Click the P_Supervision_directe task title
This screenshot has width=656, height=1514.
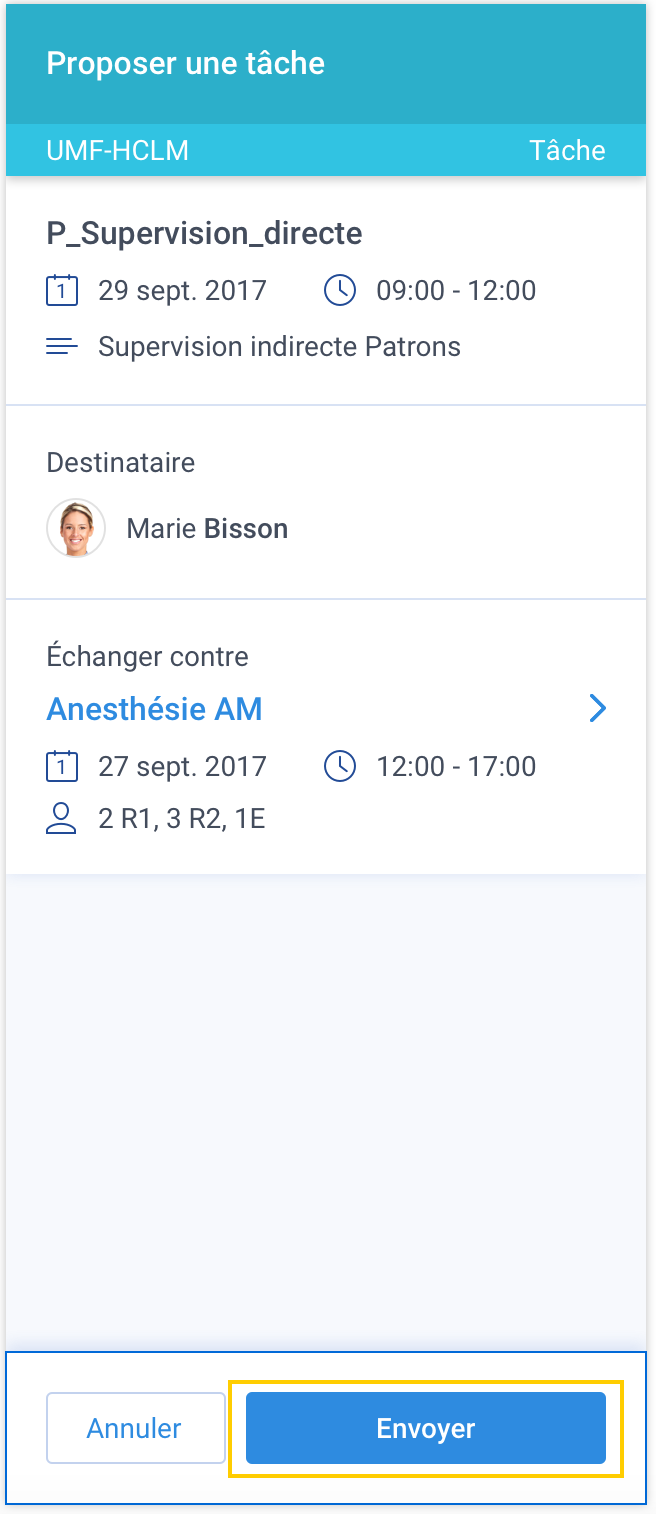click(204, 233)
